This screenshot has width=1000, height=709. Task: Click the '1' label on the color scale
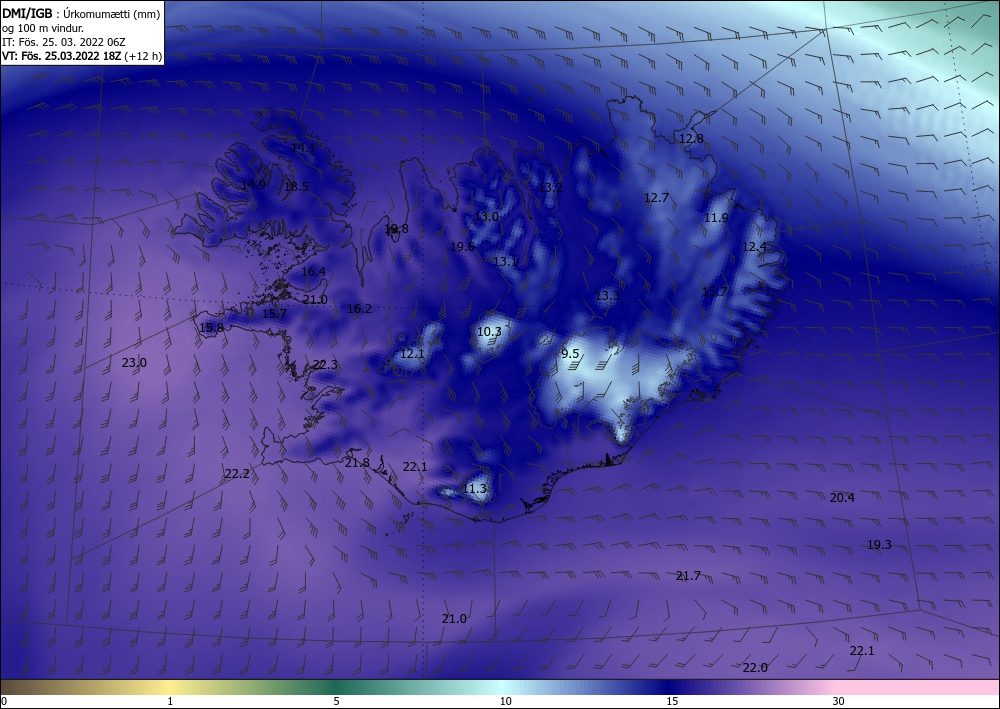(x=170, y=702)
